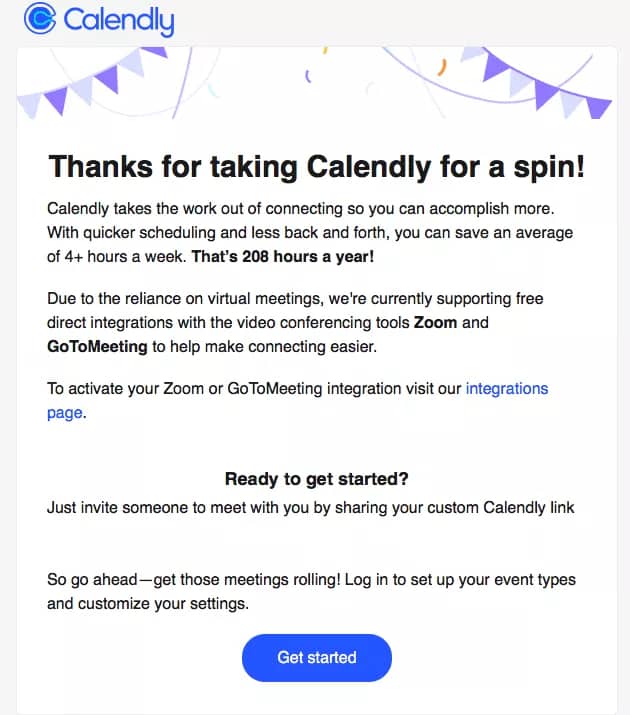Screen dimensions: 630x715
Task: Click the word "page" in the link
Action: pyautogui.click(x=65, y=413)
